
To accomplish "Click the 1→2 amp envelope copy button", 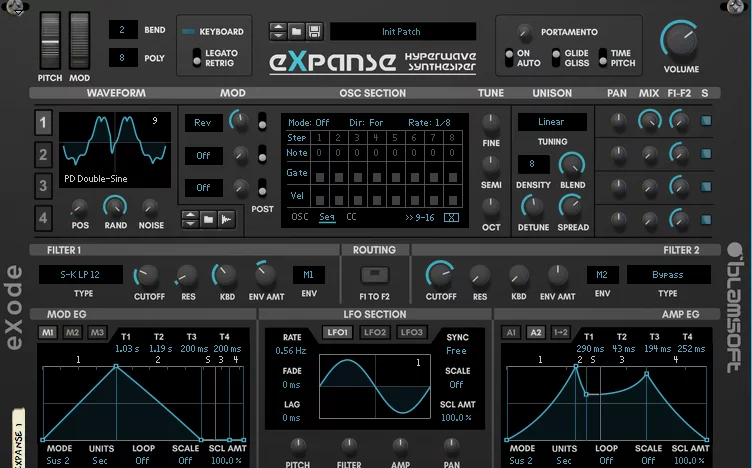I will coord(561,333).
